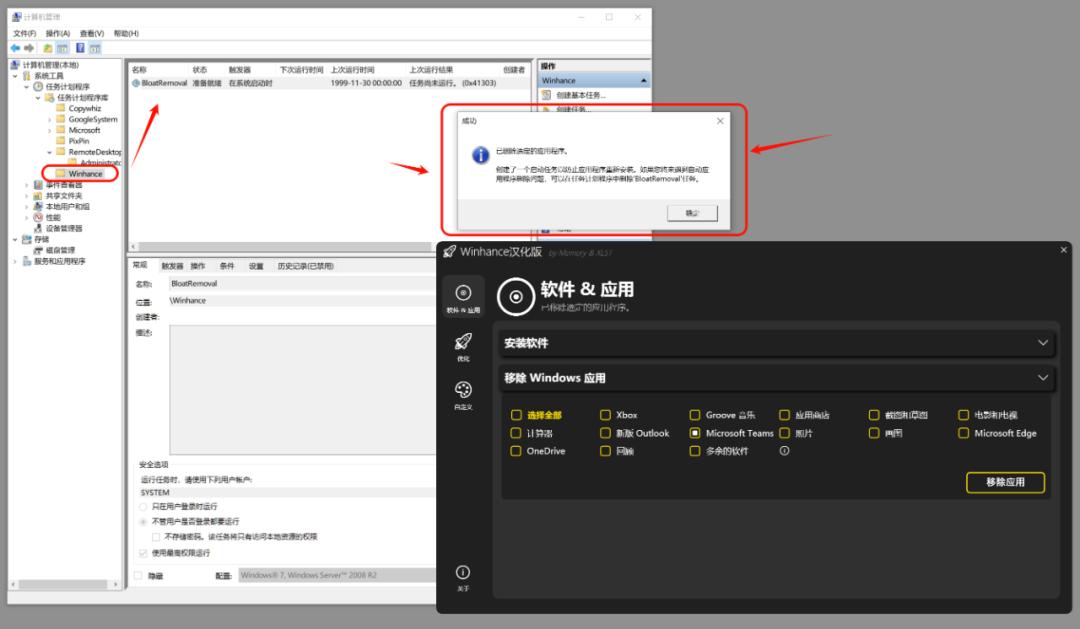Click the show/hide action pane toolbar icon
This screenshot has width=1080, height=629.
[x=95, y=48]
